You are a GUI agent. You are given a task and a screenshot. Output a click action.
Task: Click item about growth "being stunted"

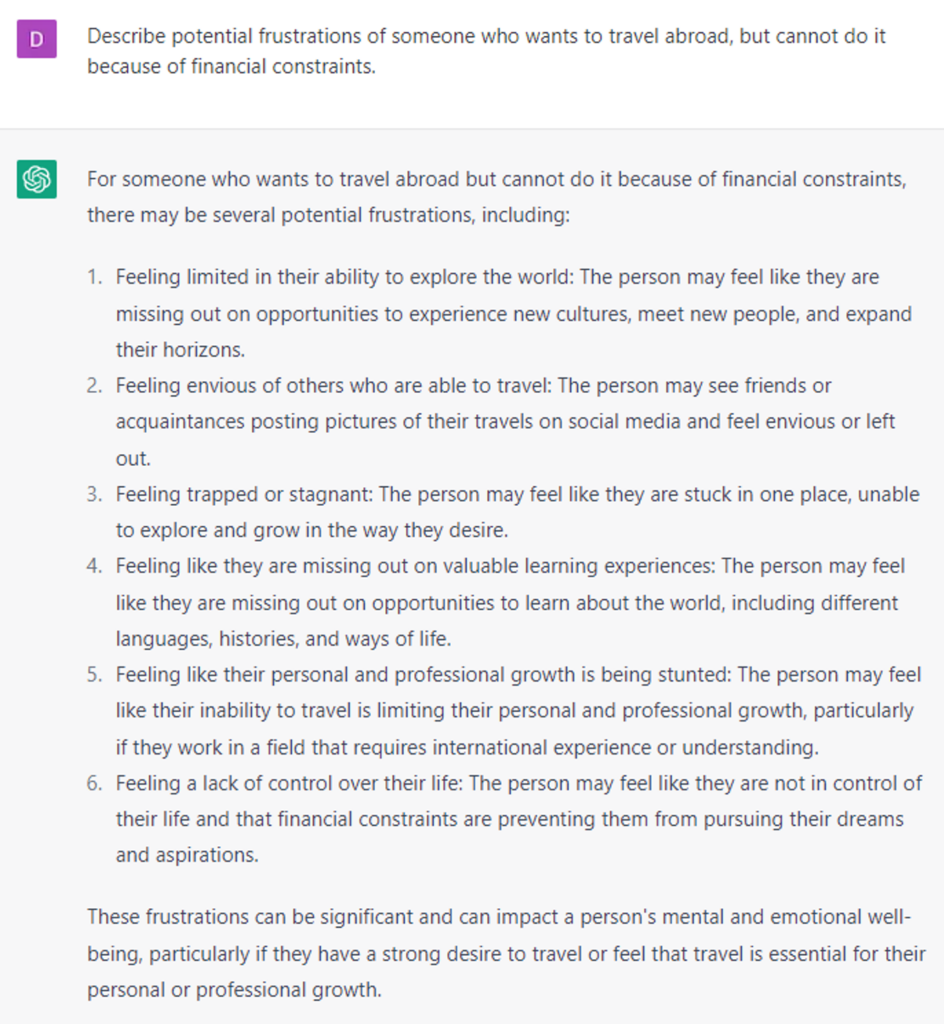click(x=518, y=710)
